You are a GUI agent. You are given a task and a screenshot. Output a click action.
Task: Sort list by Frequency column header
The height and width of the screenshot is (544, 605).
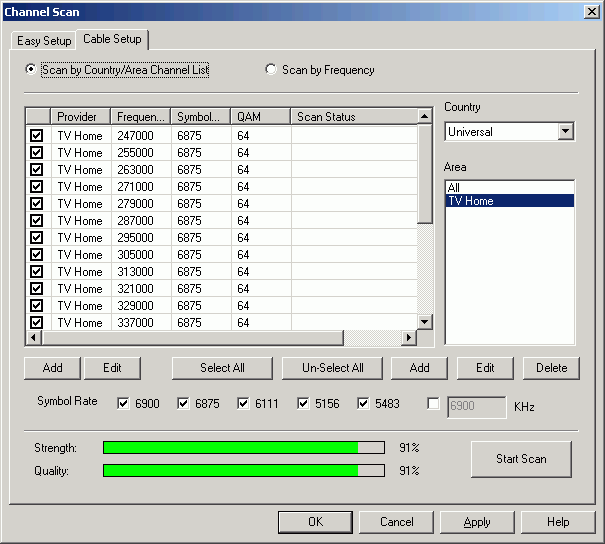point(140,117)
